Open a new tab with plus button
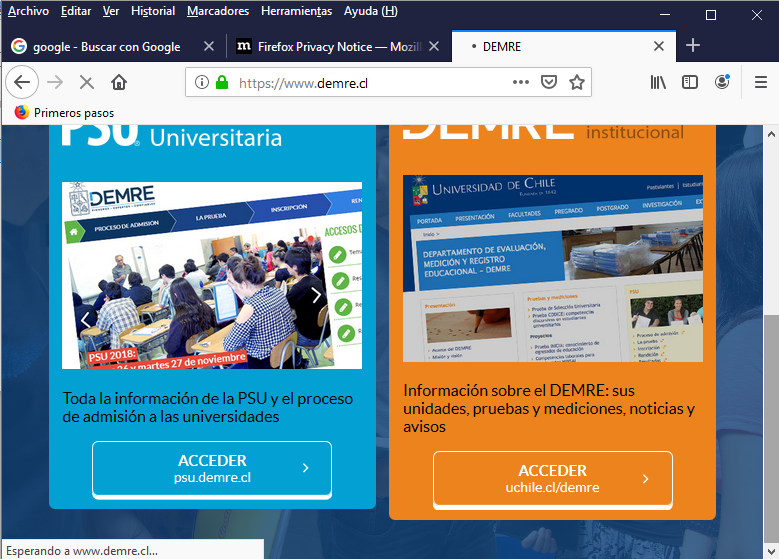Viewport: 779px width, 559px height. [693, 46]
